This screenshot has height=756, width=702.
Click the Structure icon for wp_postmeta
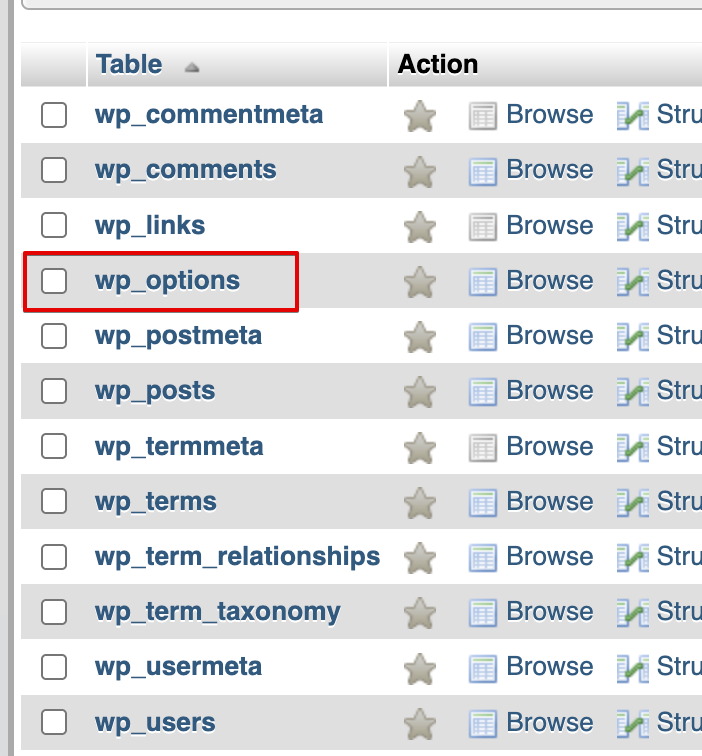[633, 337]
